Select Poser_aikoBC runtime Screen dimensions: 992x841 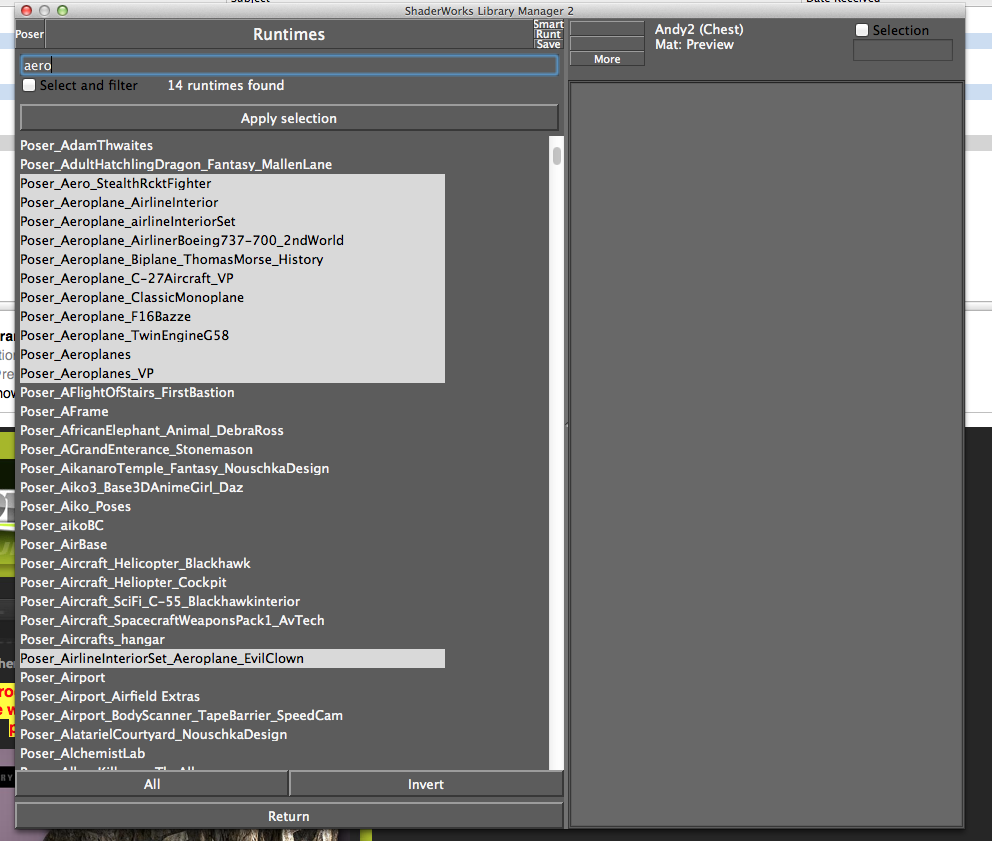click(232, 525)
